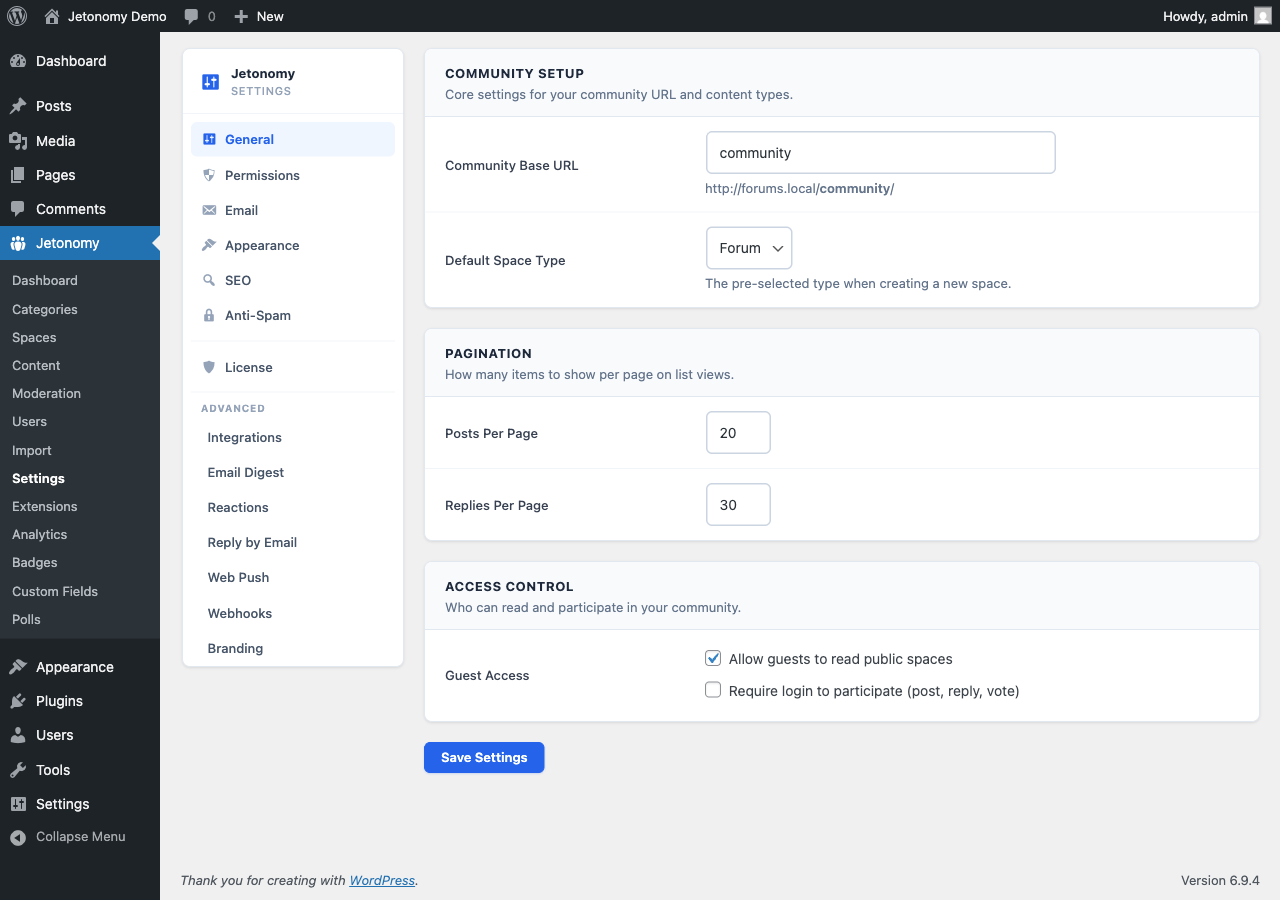Select the Appearance paintbrush icon in the sidebar
This screenshot has height=900, width=1280.
click(17, 667)
